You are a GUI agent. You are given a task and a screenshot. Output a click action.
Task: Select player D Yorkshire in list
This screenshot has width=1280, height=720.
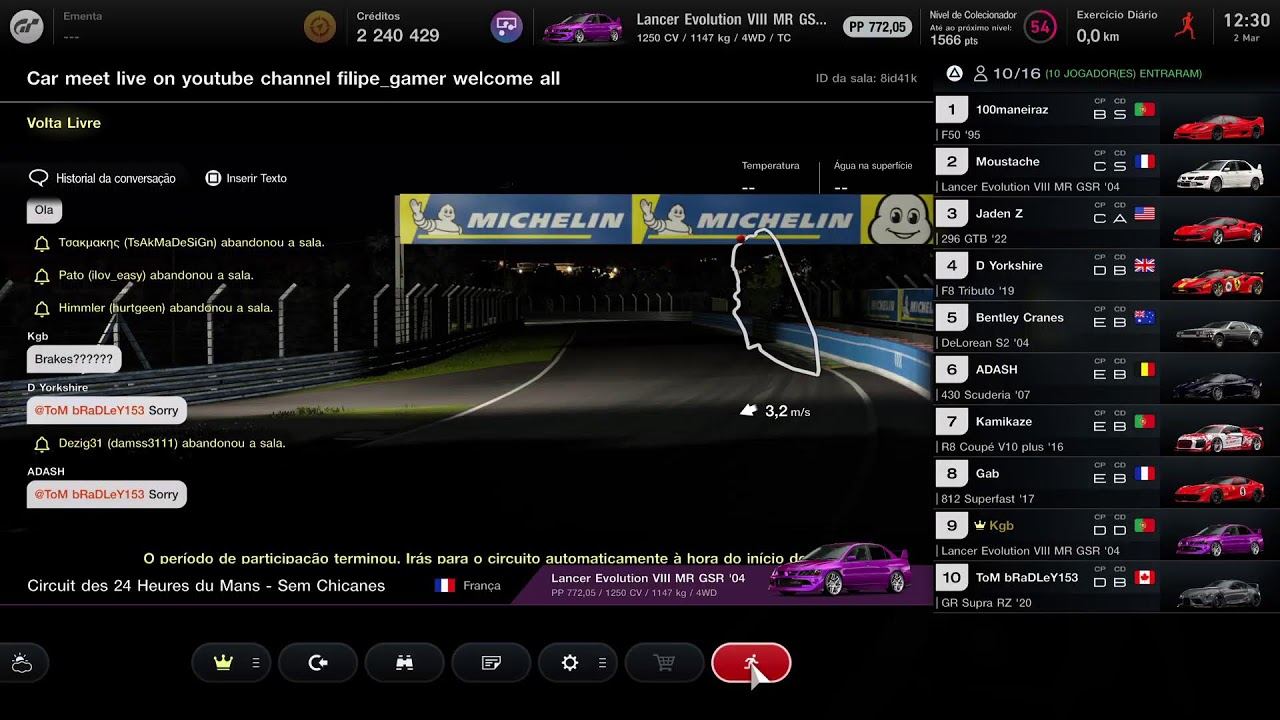pos(1107,275)
